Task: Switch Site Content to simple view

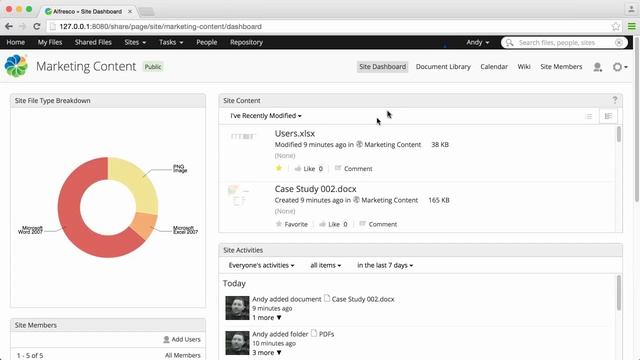Action: [x=588, y=116]
